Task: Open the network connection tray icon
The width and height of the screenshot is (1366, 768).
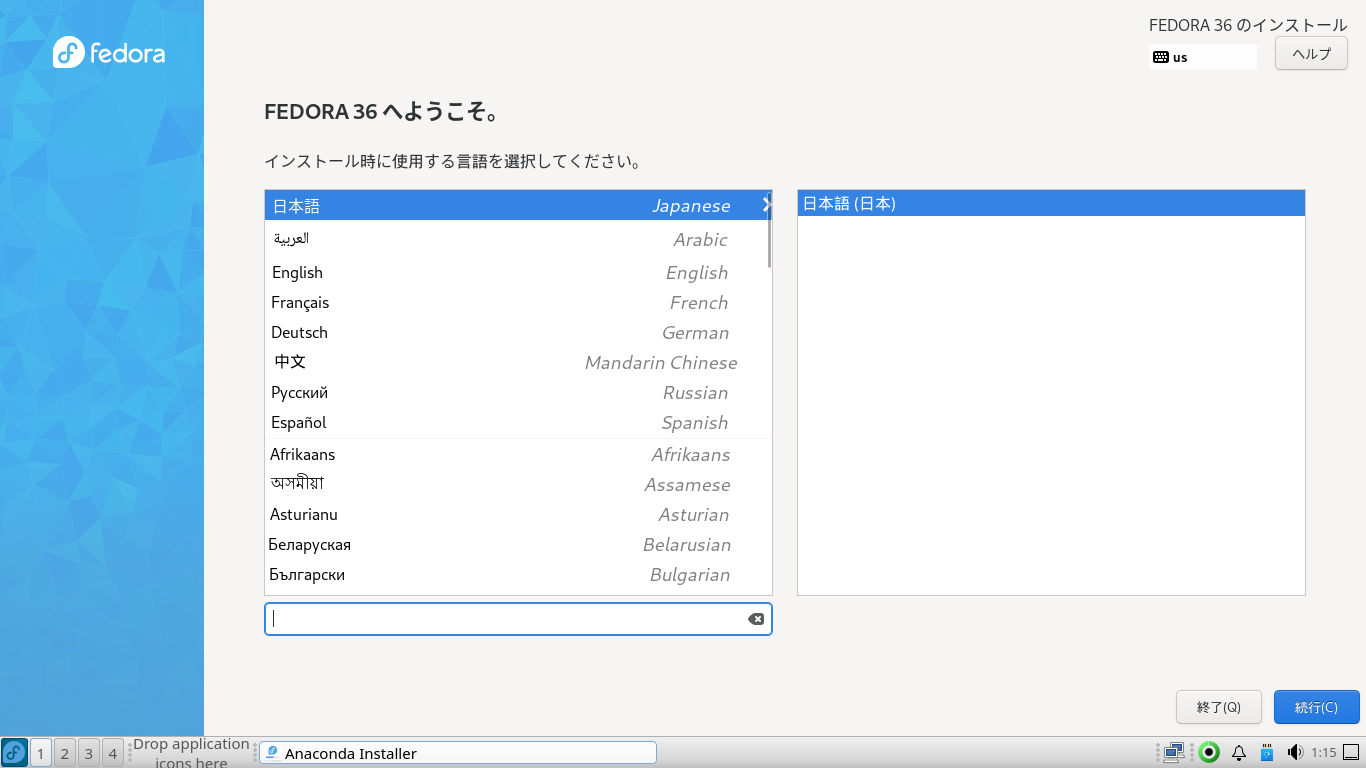Action: pyautogui.click(x=1174, y=752)
